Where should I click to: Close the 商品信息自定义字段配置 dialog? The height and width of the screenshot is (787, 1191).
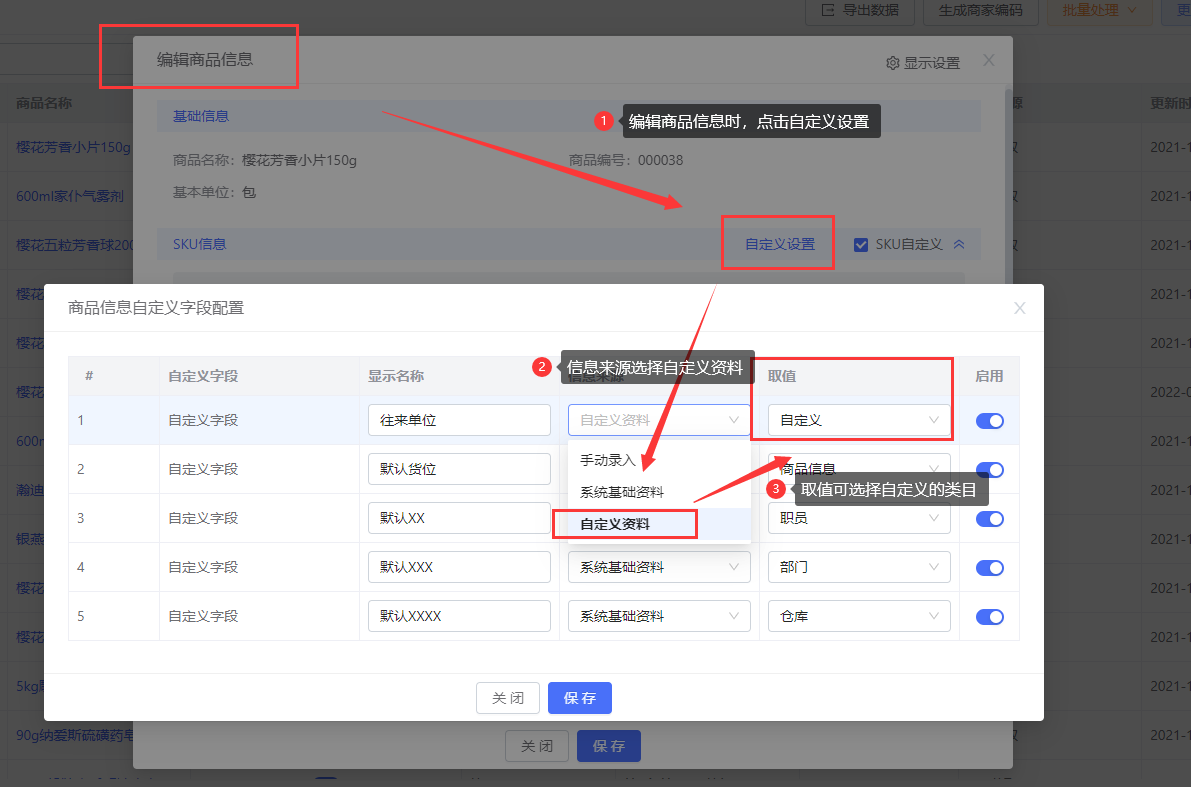[x=1019, y=308]
